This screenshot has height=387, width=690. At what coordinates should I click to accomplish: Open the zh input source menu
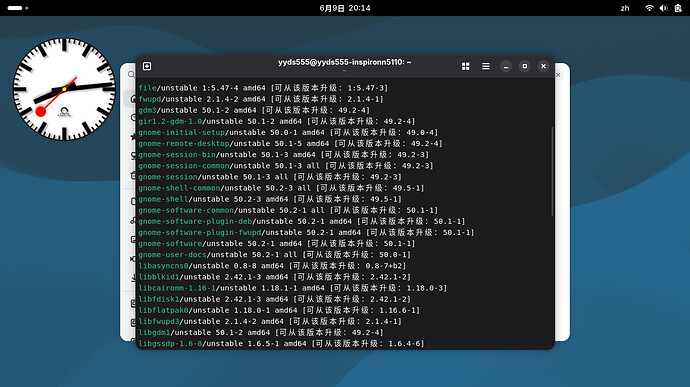point(625,8)
